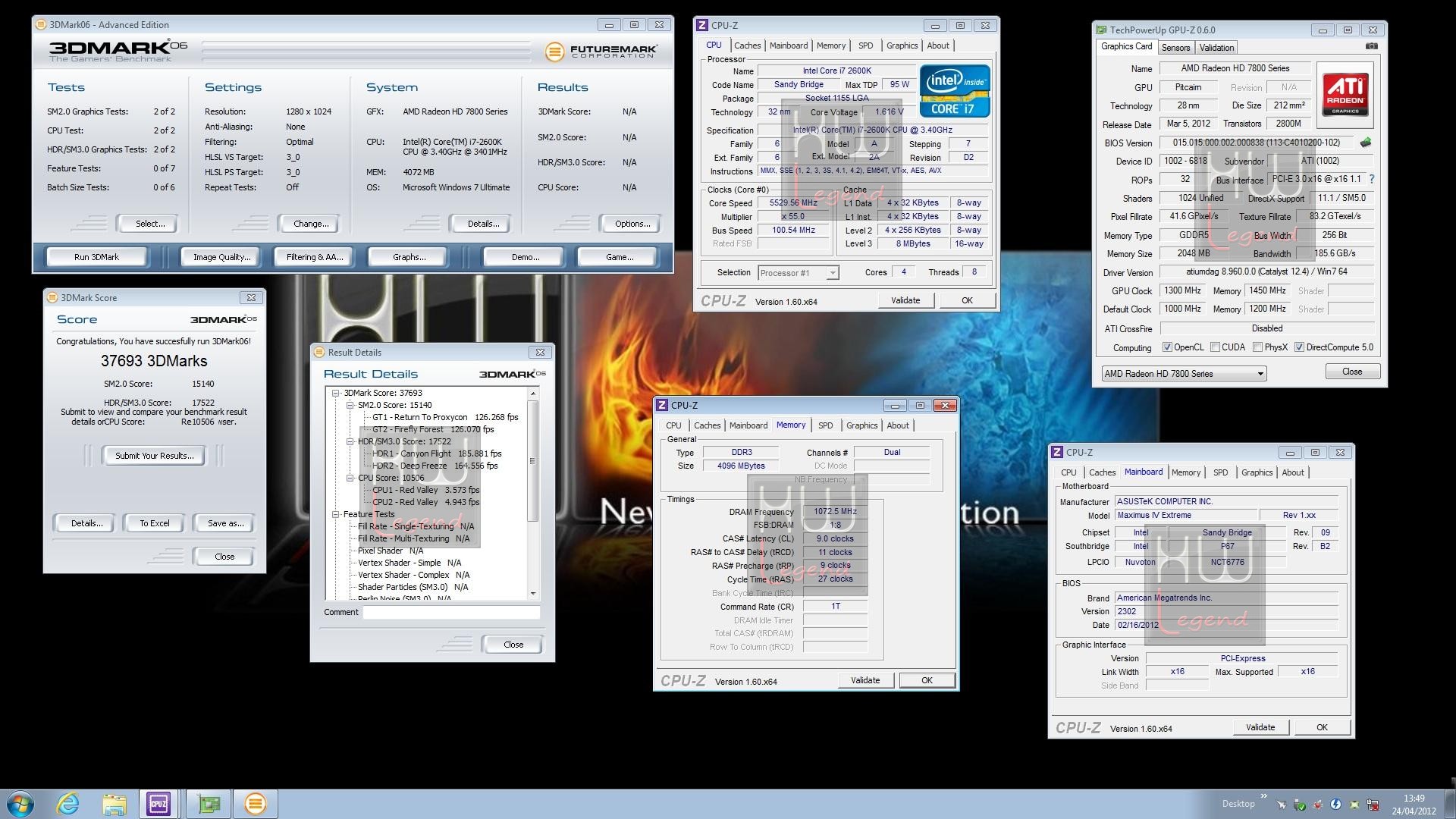Toggle the DirectCompute 5.0 checkbox

[x=1299, y=347]
